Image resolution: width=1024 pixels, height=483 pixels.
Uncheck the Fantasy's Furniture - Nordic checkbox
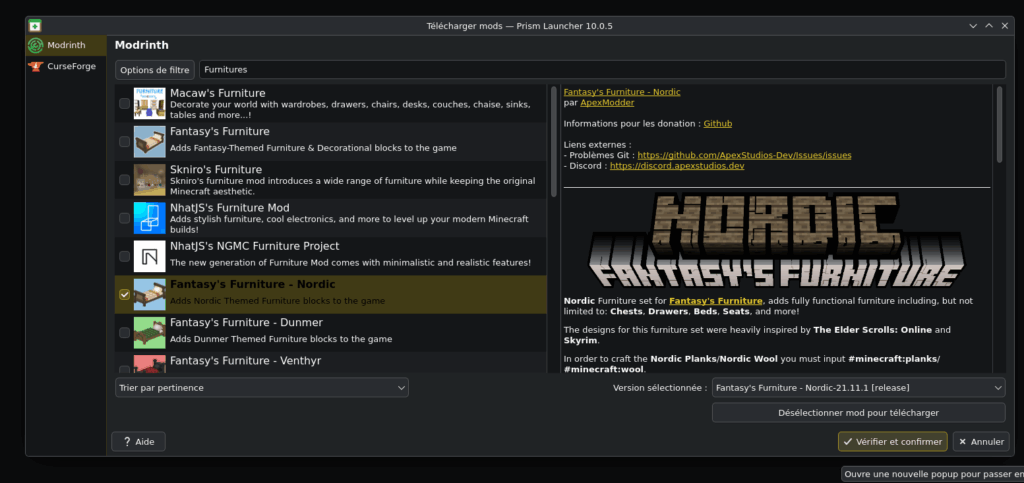coord(124,295)
